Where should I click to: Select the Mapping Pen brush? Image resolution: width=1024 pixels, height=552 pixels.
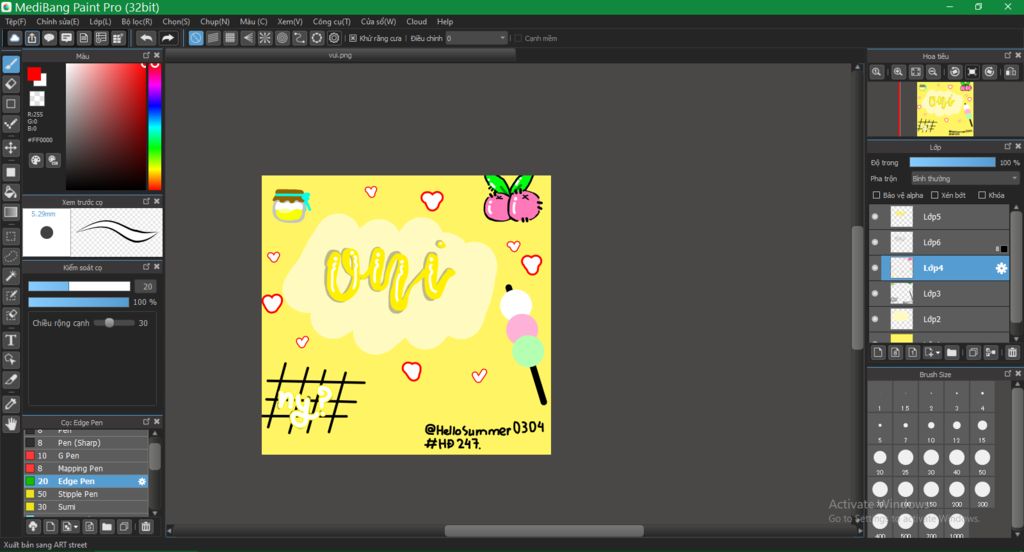click(86, 468)
